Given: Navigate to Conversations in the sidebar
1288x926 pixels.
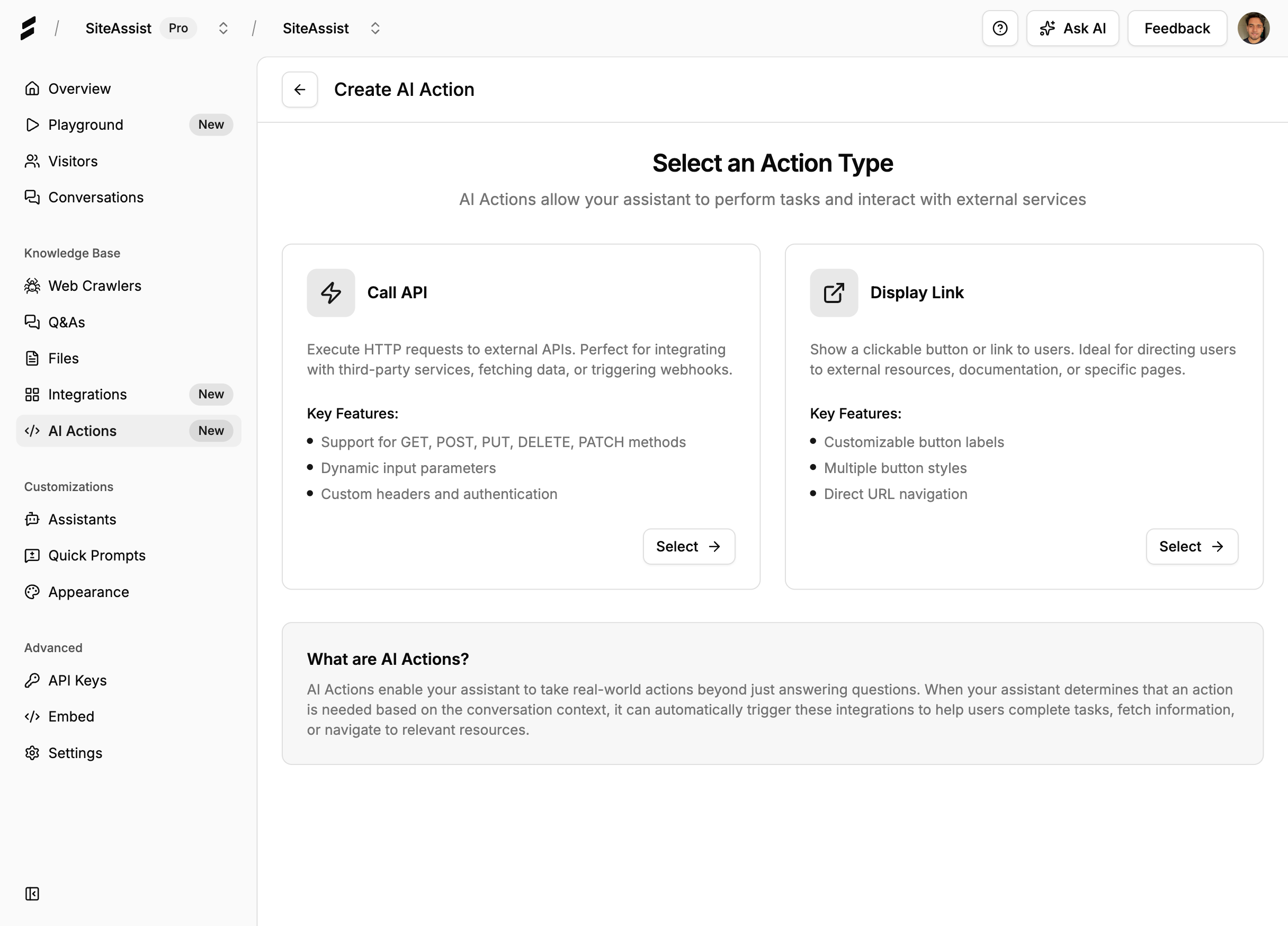Looking at the screenshot, I should click(95, 197).
